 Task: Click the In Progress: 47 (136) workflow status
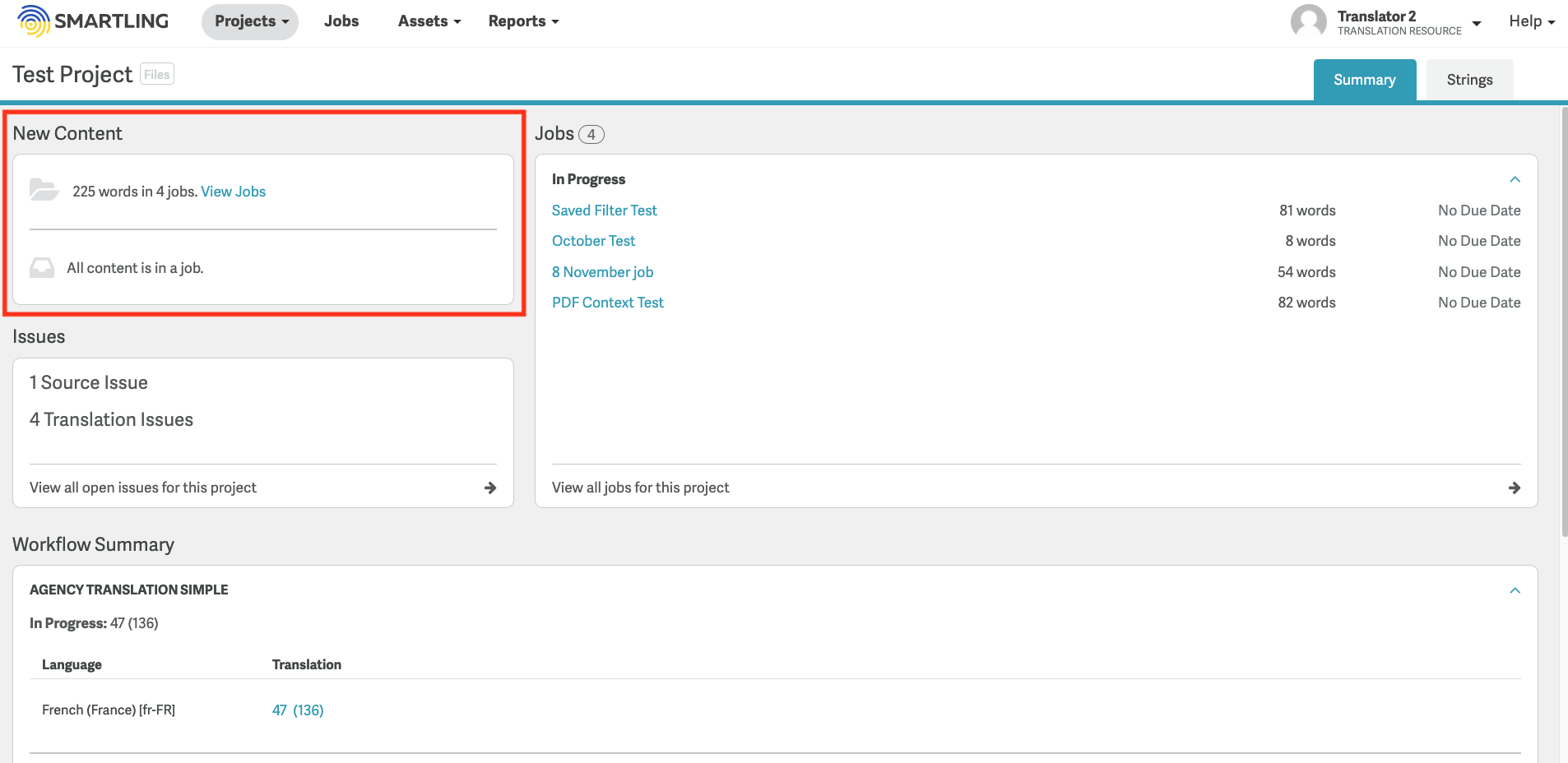point(94,623)
